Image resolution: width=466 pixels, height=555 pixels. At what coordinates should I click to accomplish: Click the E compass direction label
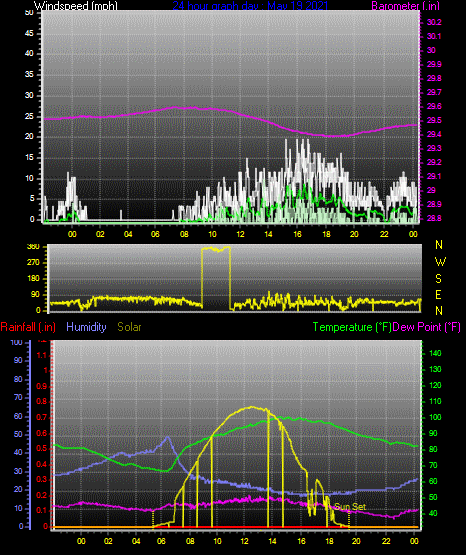(x=438, y=294)
